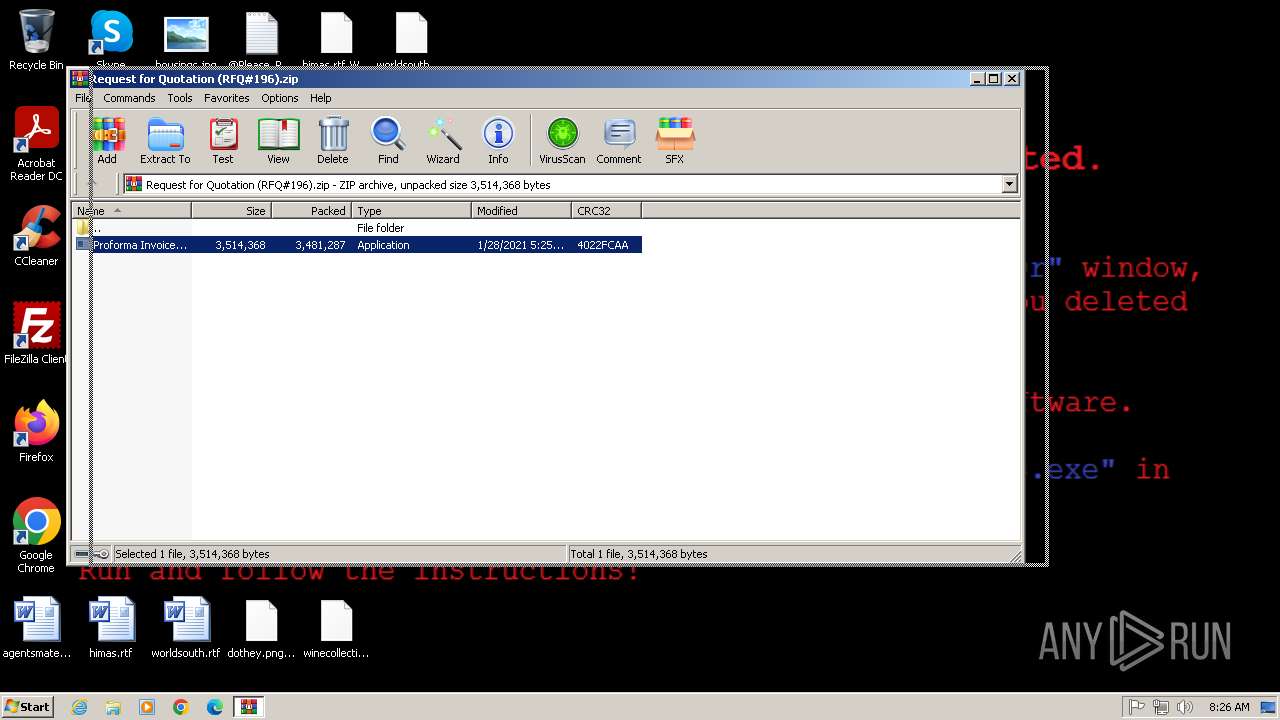This screenshot has height=720, width=1280.
Task: Open the Find magnifier tool
Action: (x=388, y=140)
